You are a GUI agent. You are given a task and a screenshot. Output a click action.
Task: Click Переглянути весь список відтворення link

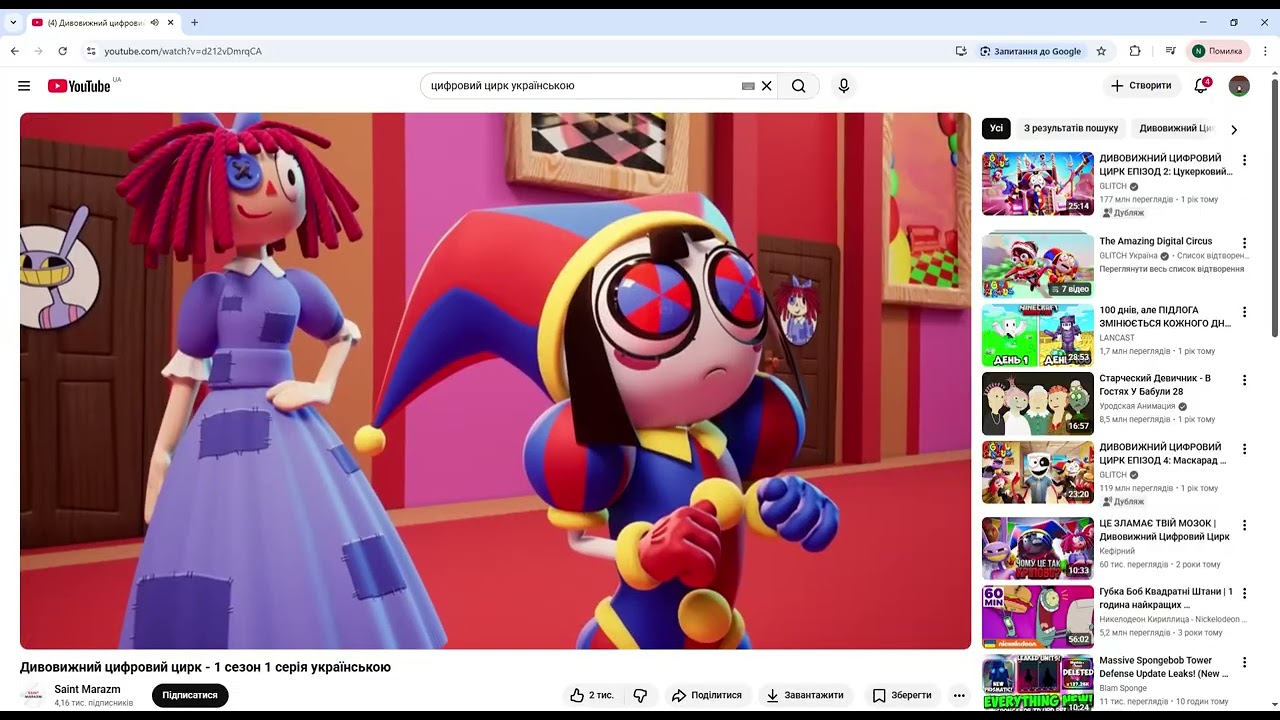(1172, 269)
